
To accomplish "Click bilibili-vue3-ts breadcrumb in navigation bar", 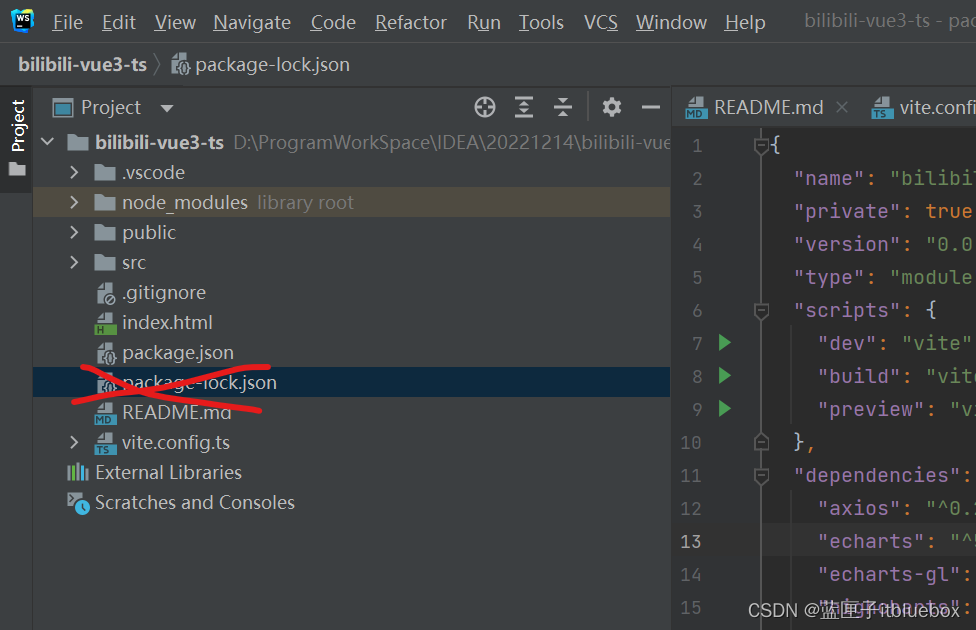I will tap(82, 65).
